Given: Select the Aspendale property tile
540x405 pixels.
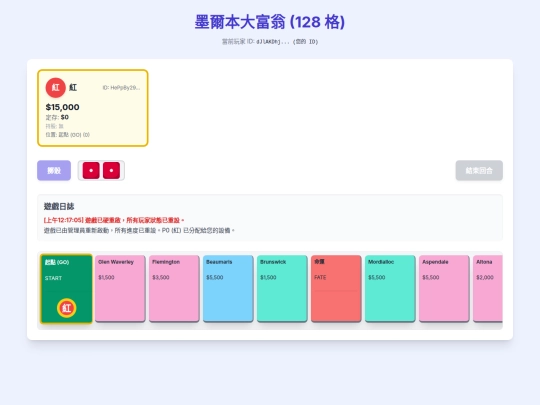Looking at the screenshot, I should [x=444, y=289].
